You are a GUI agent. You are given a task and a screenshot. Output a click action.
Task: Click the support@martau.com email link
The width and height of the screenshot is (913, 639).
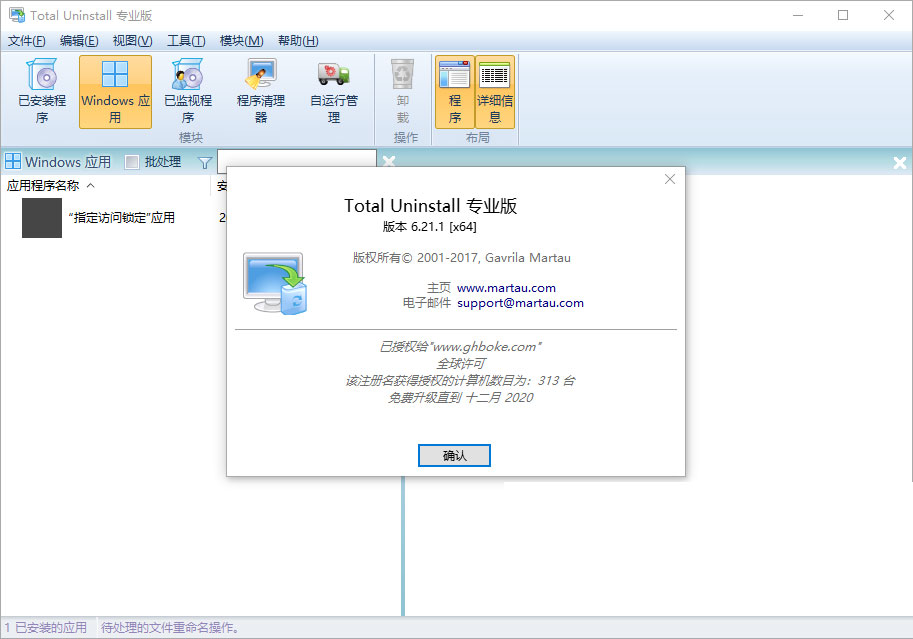(x=520, y=303)
